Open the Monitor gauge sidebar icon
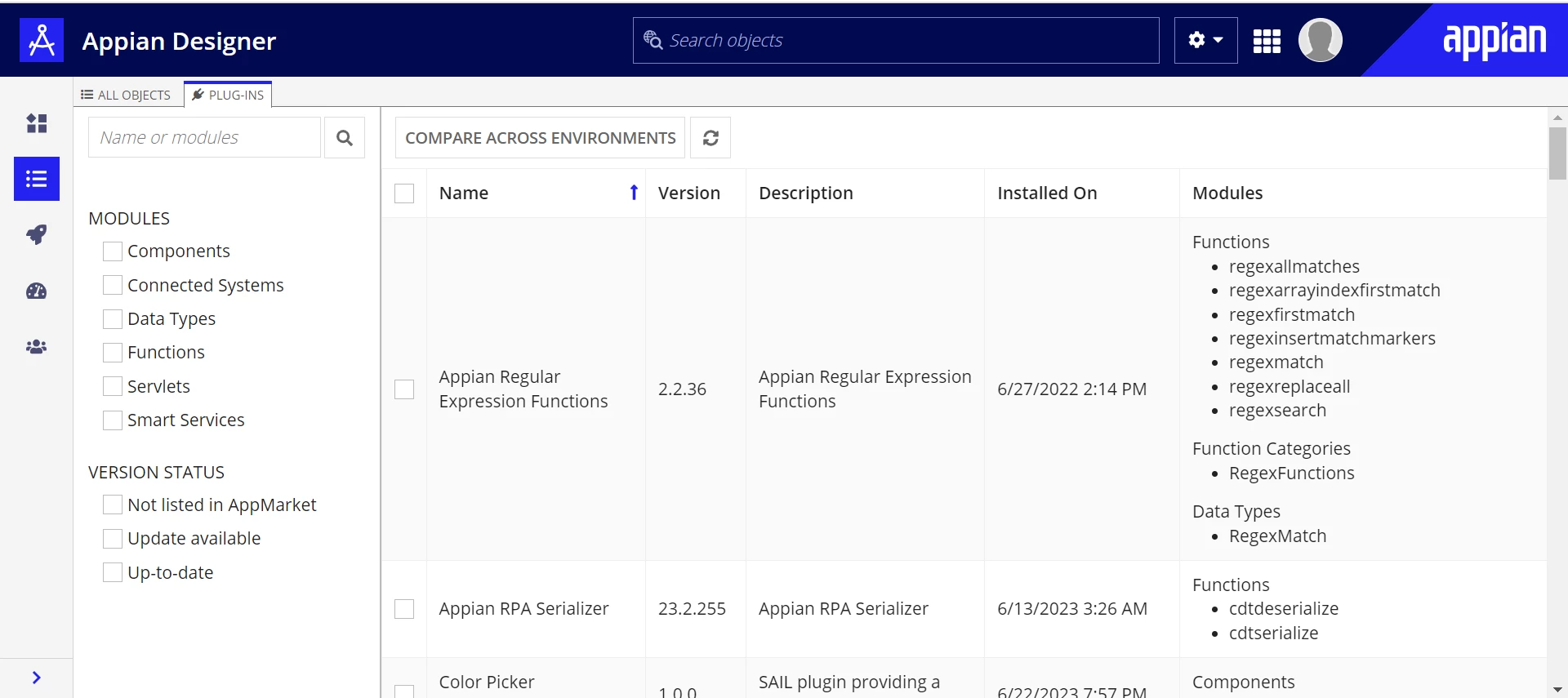The width and height of the screenshot is (1568, 698). point(37,291)
